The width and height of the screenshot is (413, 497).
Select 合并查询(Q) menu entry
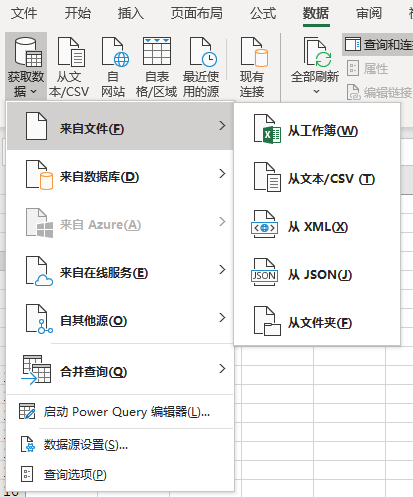pos(120,369)
